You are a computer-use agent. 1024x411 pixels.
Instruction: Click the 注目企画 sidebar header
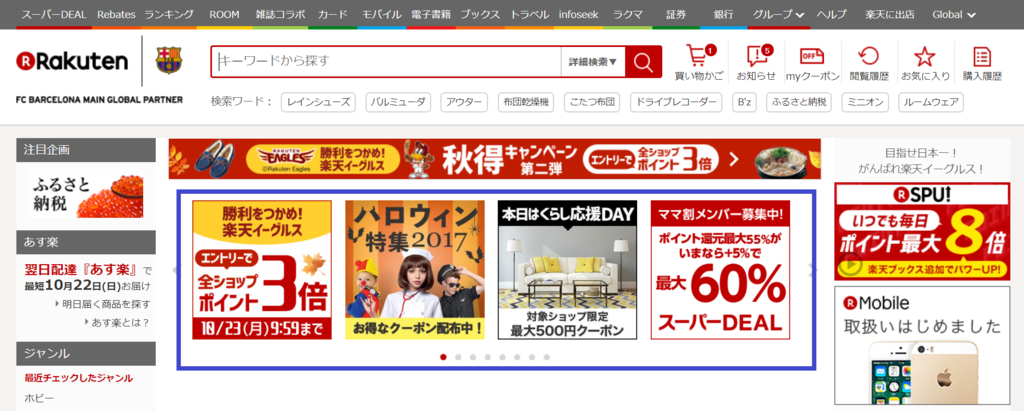point(86,150)
